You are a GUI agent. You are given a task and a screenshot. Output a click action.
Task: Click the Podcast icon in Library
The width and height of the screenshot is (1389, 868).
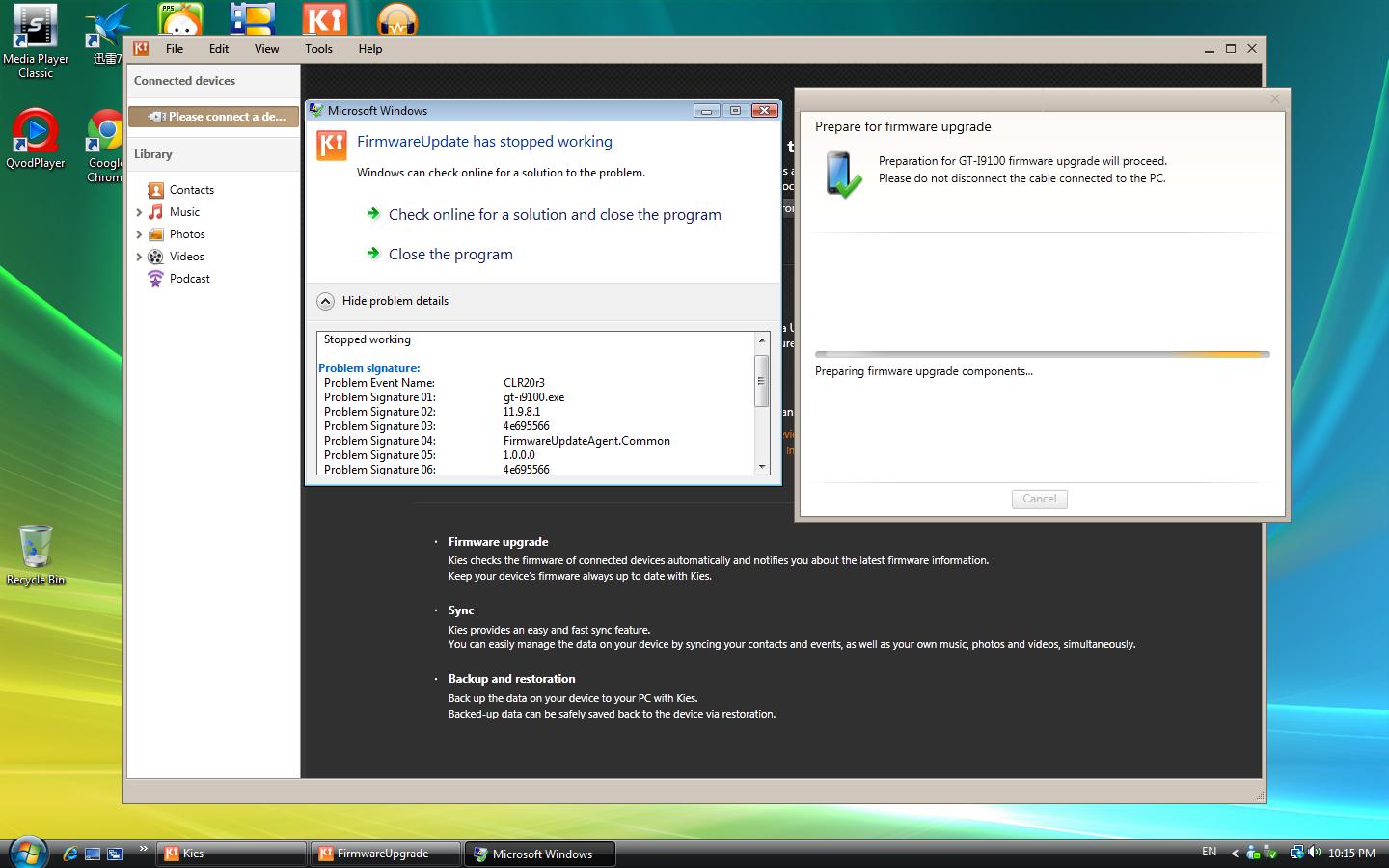(x=155, y=279)
